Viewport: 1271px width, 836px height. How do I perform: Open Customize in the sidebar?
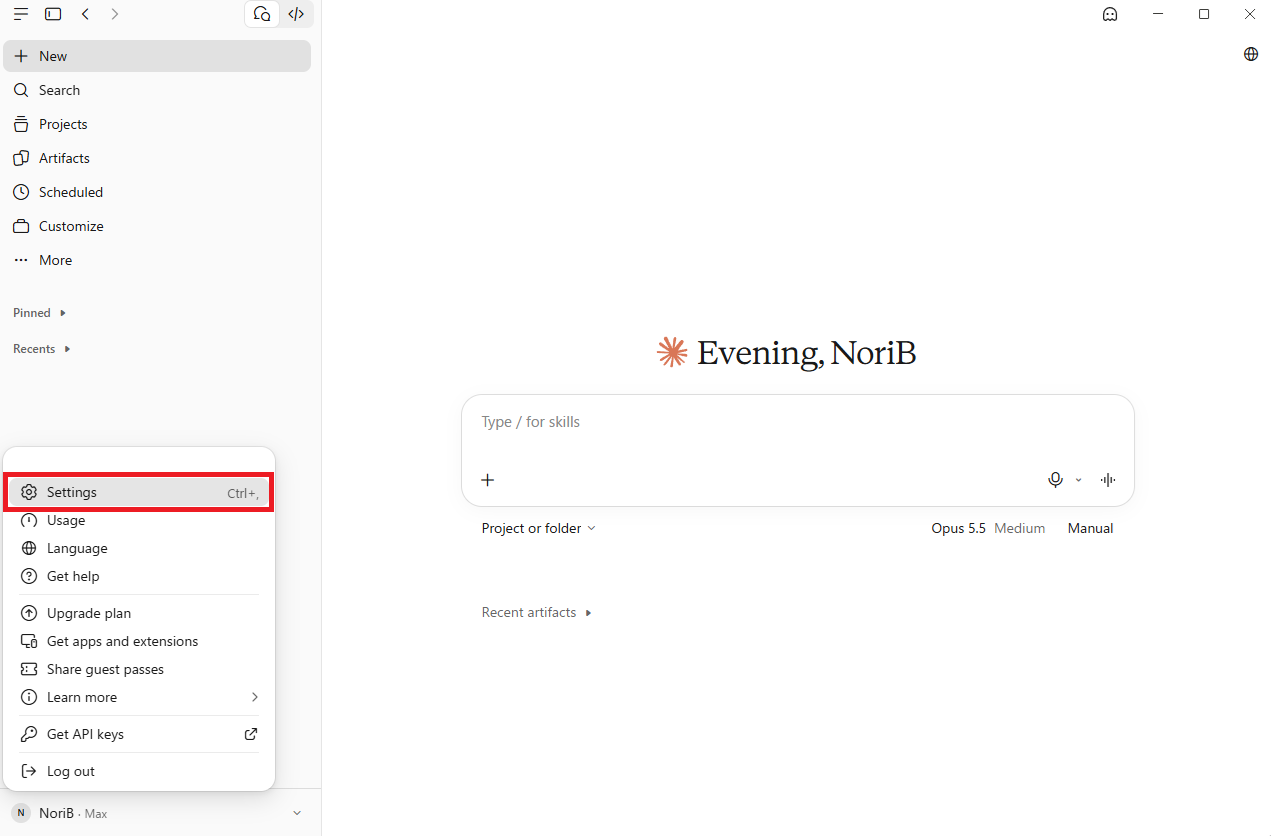point(157,226)
